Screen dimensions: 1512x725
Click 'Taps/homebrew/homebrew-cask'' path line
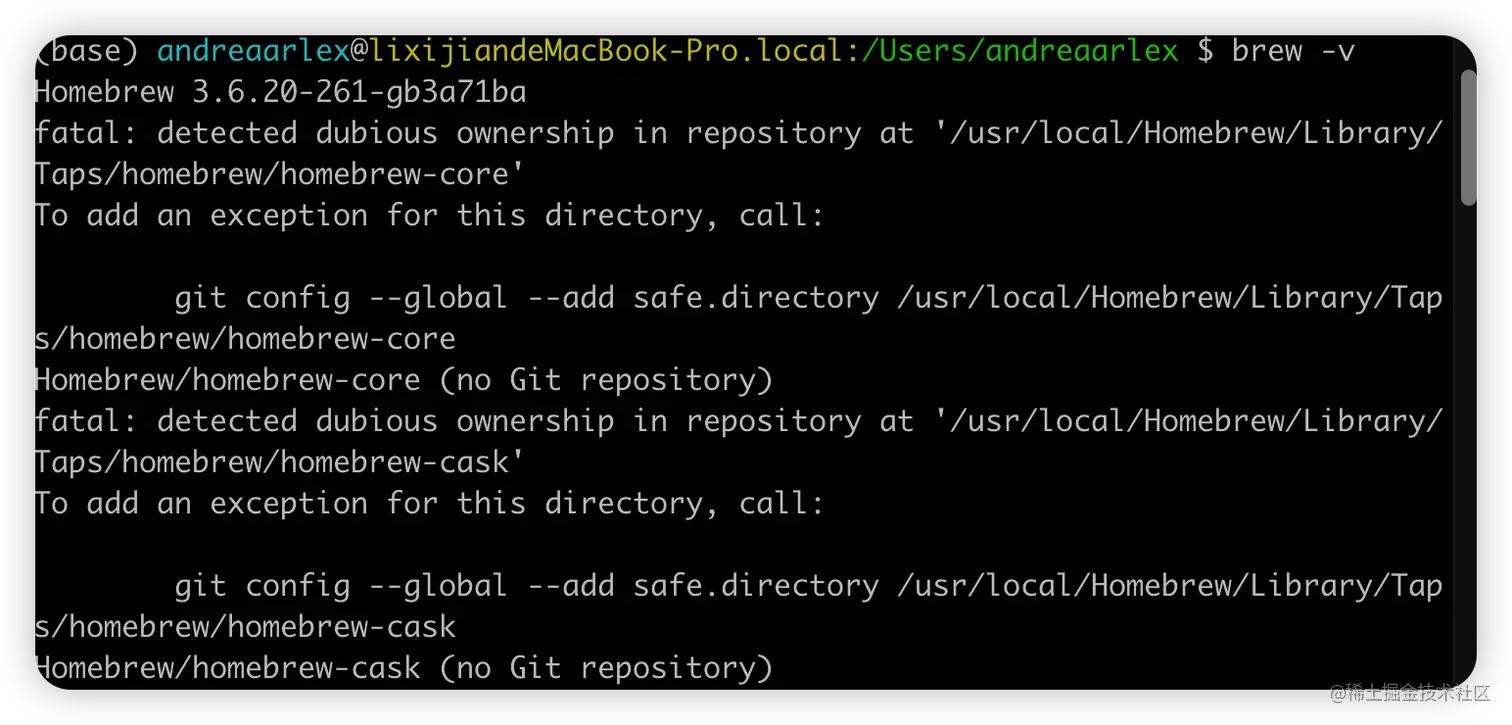(280, 463)
